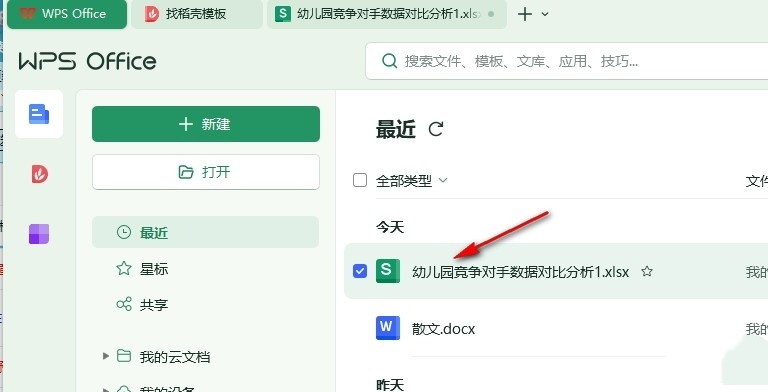Viewport: 768px width, 392px height.
Task: Open file 散文.docx
Action: 443,328
